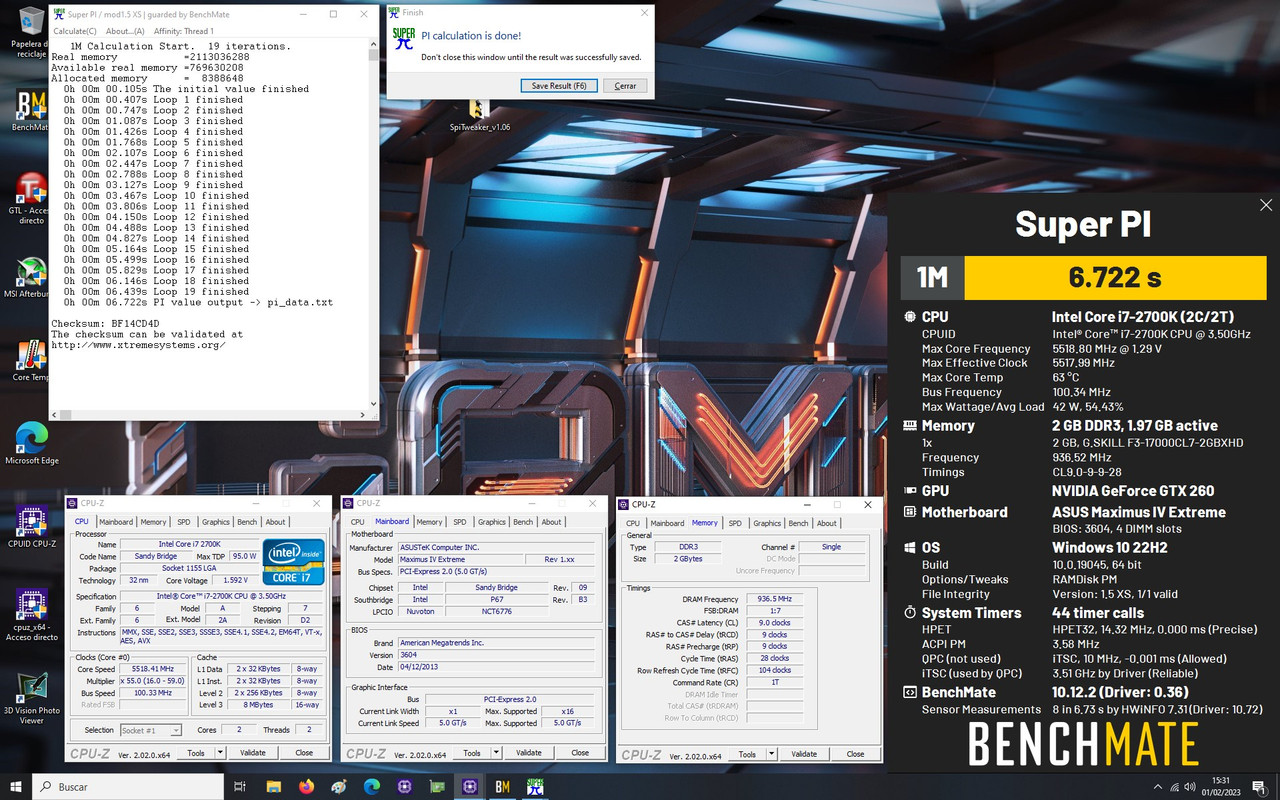Image resolution: width=1280 pixels, height=800 pixels.
Task: Switch to Bench tab in CPU-Z Memory window
Action: (798, 523)
